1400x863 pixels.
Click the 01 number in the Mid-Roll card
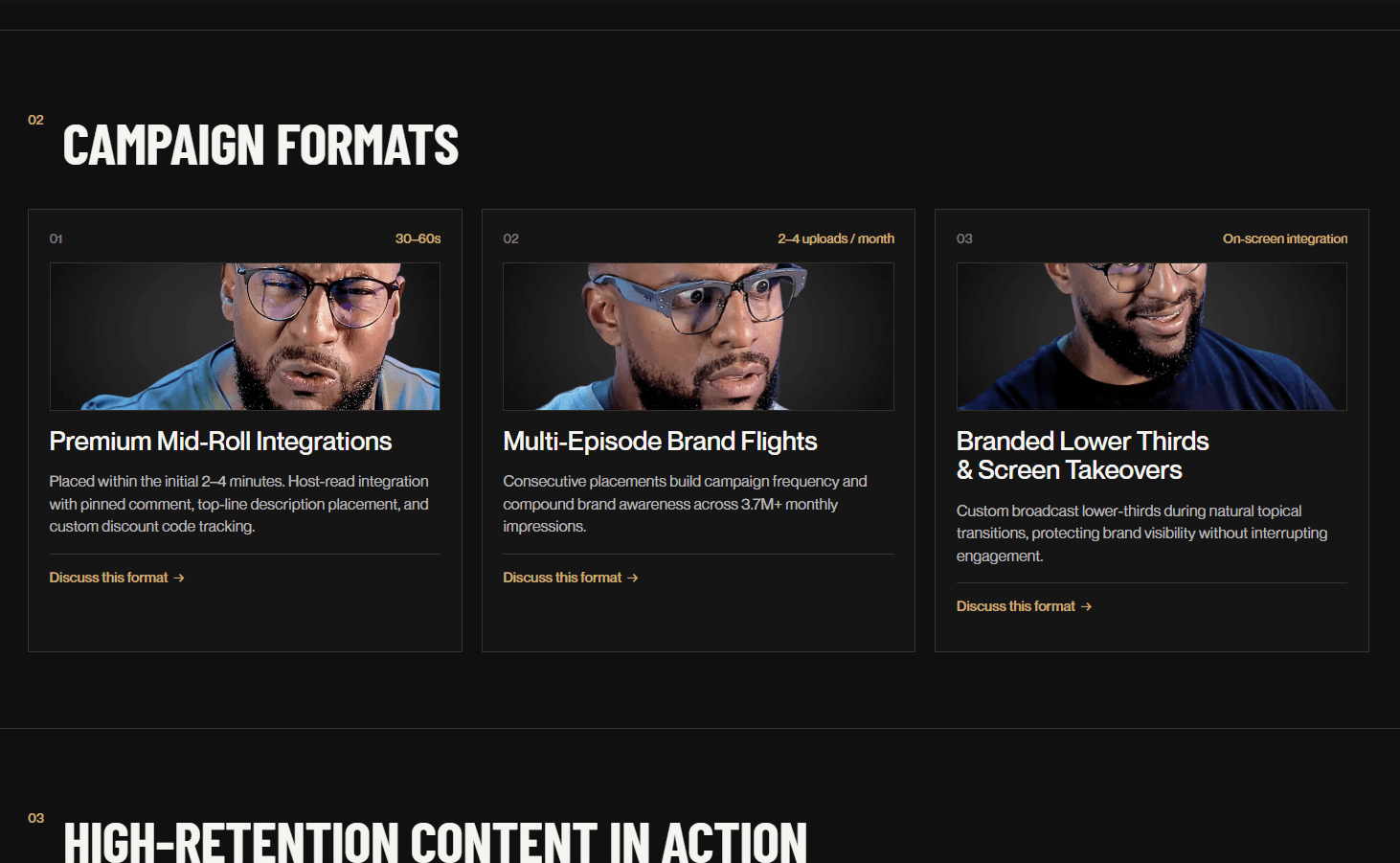[56, 238]
